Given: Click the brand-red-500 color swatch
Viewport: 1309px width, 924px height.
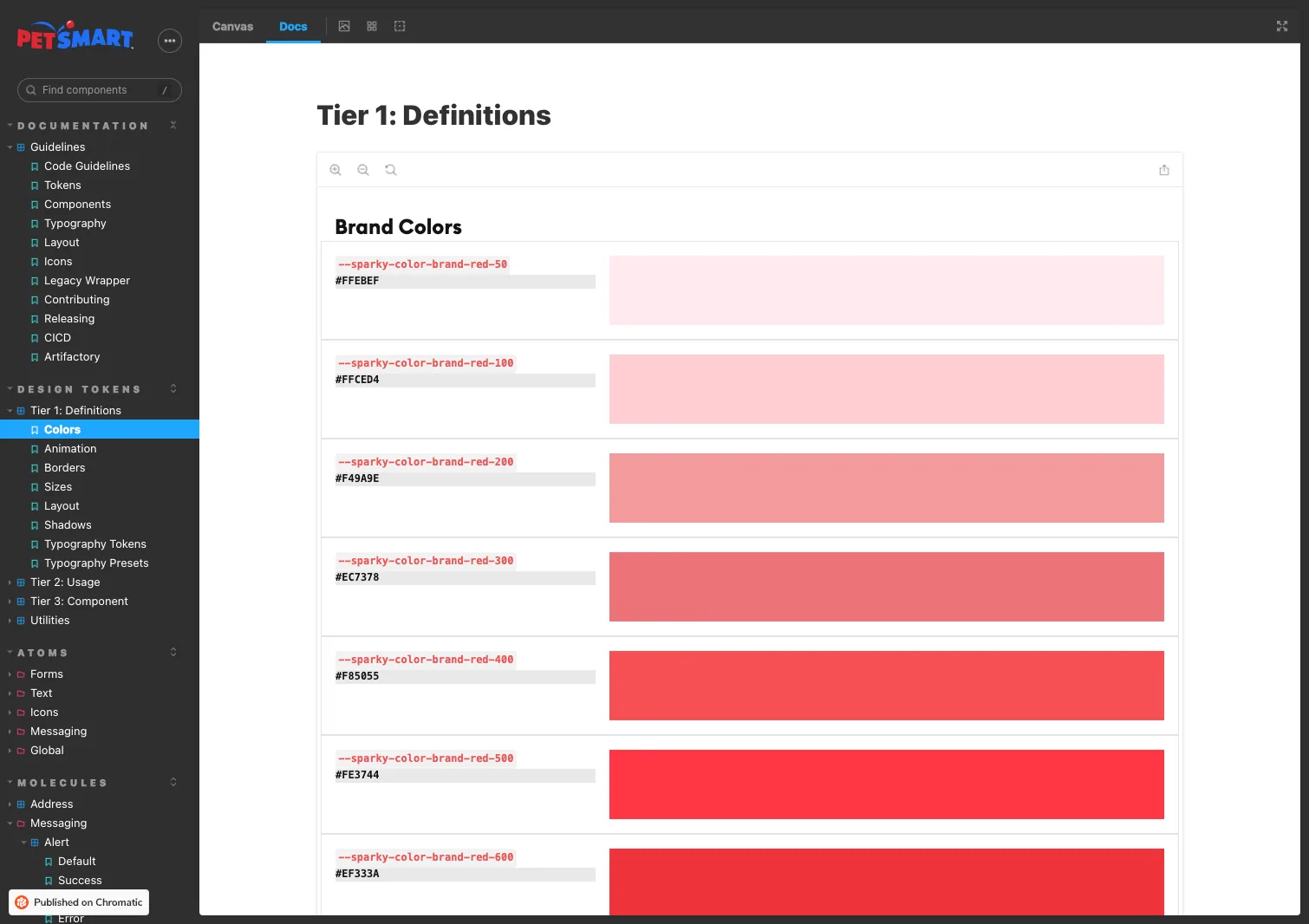Looking at the screenshot, I should 887,784.
